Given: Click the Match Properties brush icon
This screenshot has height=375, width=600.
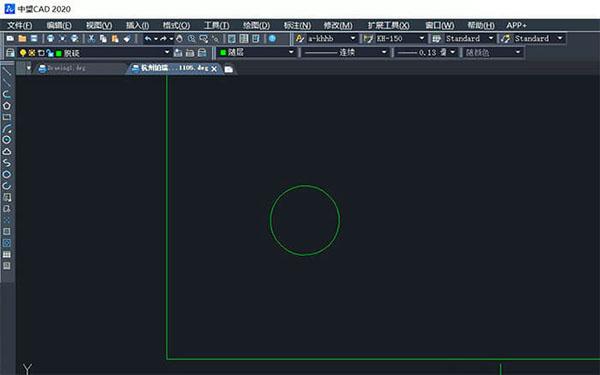Looking at the screenshot, I should pos(127,38).
